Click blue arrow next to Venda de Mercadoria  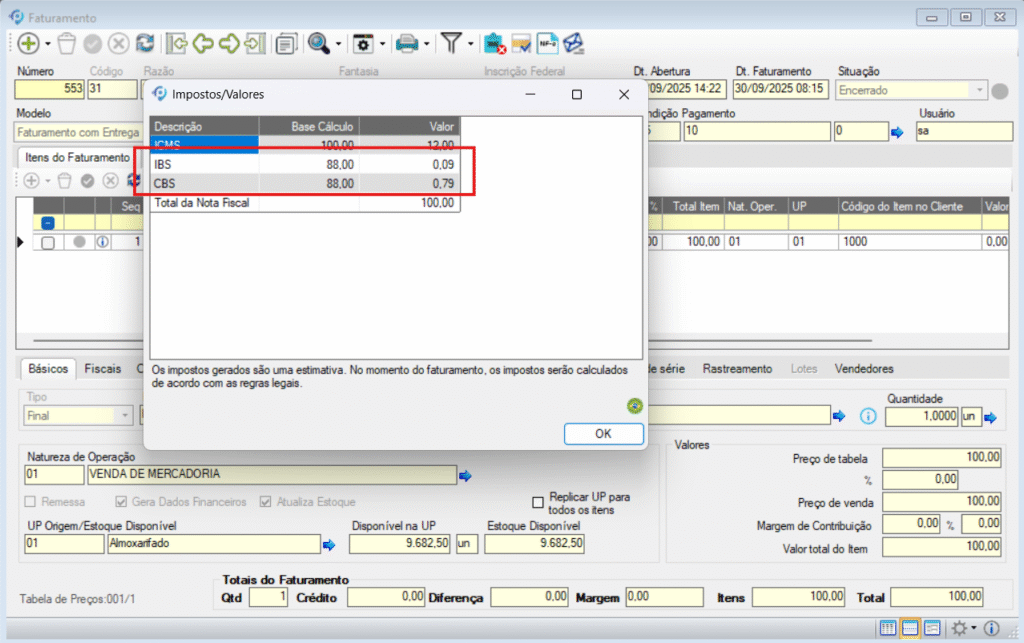(x=465, y=475)
